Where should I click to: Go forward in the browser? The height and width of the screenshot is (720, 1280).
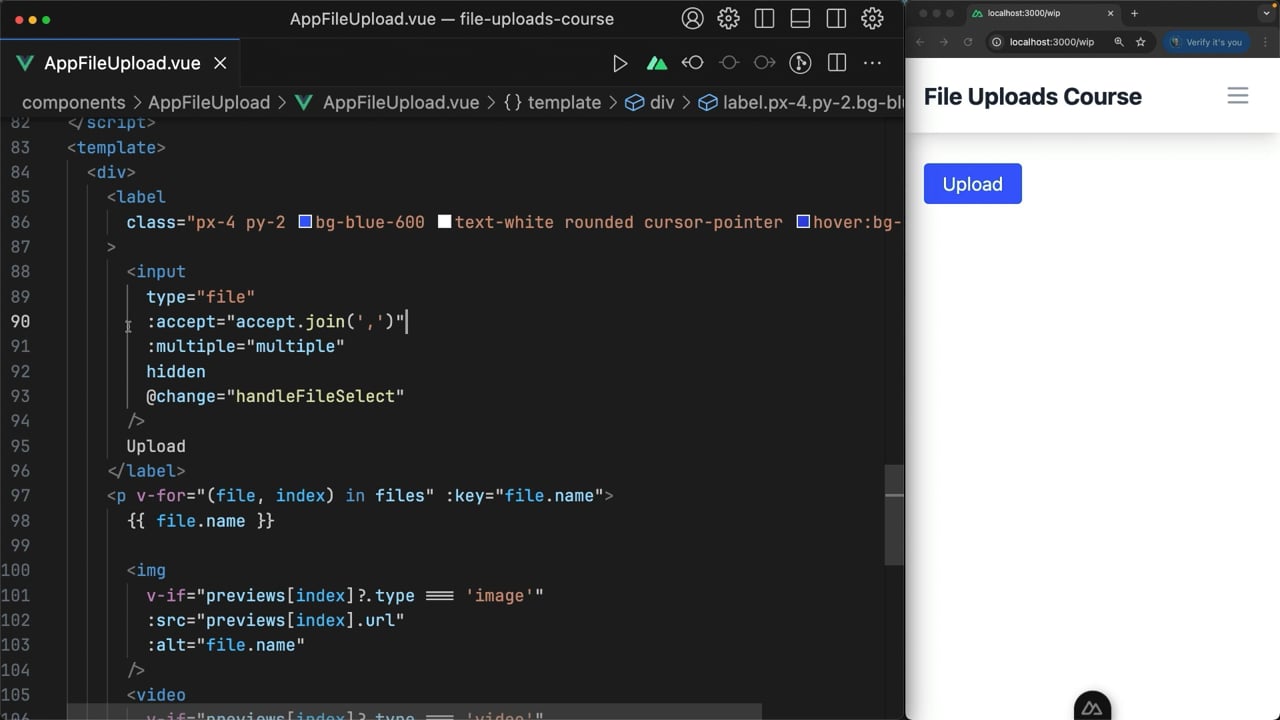944,42
